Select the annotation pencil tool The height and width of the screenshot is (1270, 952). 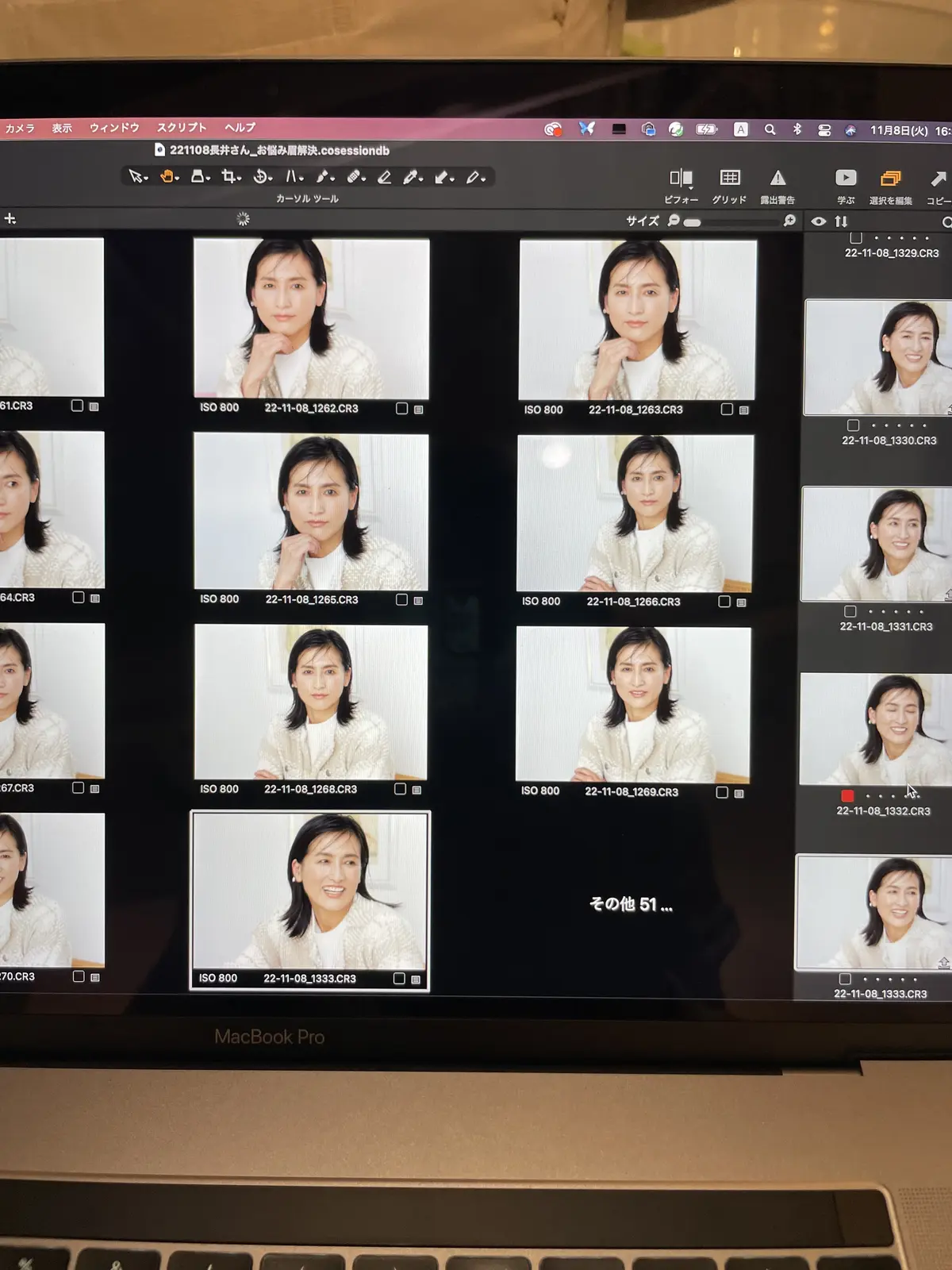click(x=474, y=177)
